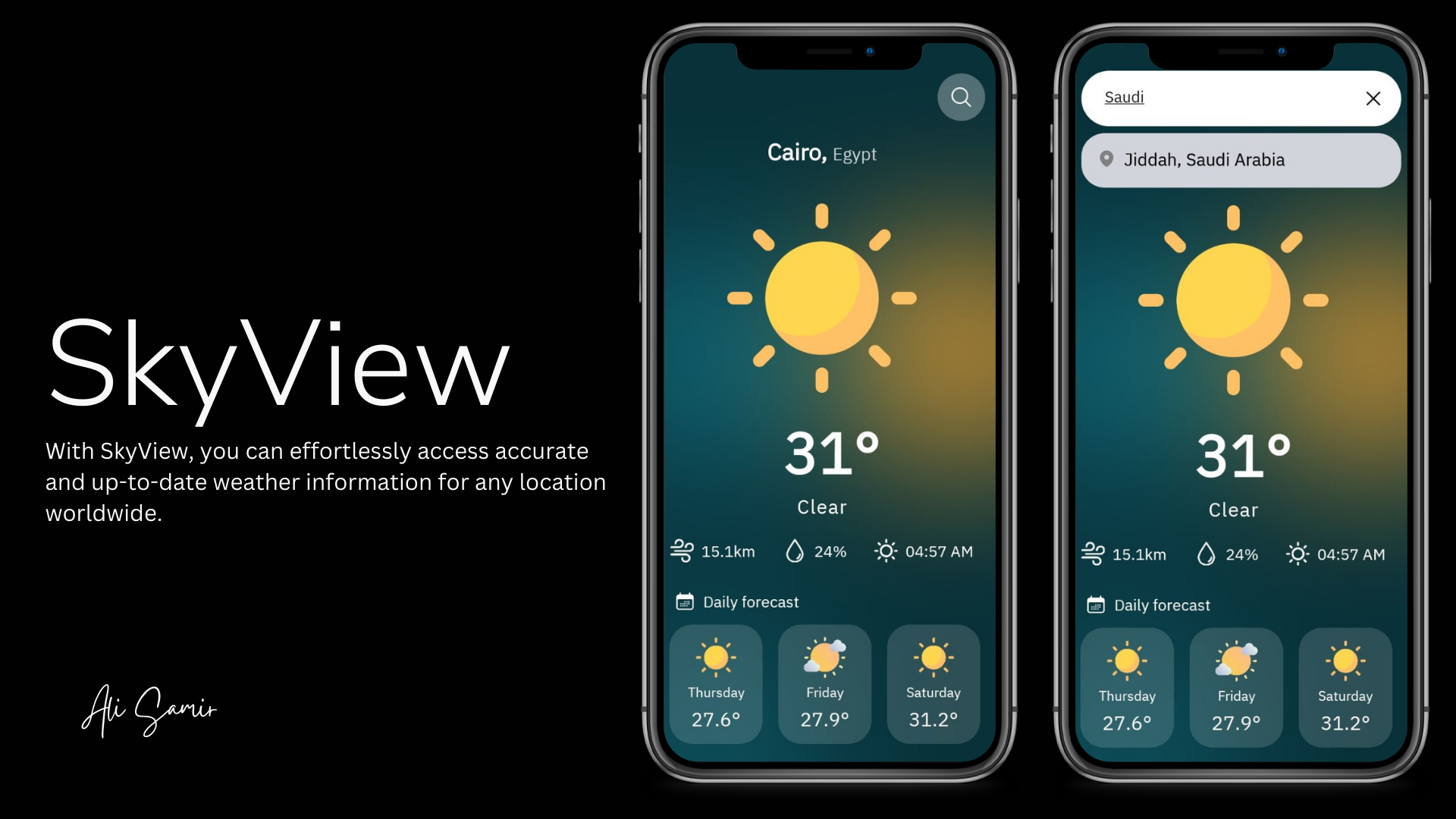1456x819 pixels.
Task: View Saturday forecast tab right screen
Action: (1345, 689)
